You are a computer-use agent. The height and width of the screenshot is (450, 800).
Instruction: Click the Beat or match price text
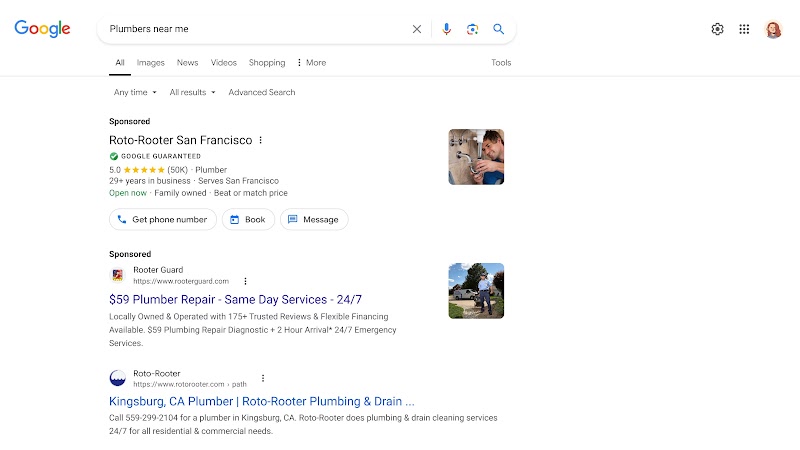[251, 193]
